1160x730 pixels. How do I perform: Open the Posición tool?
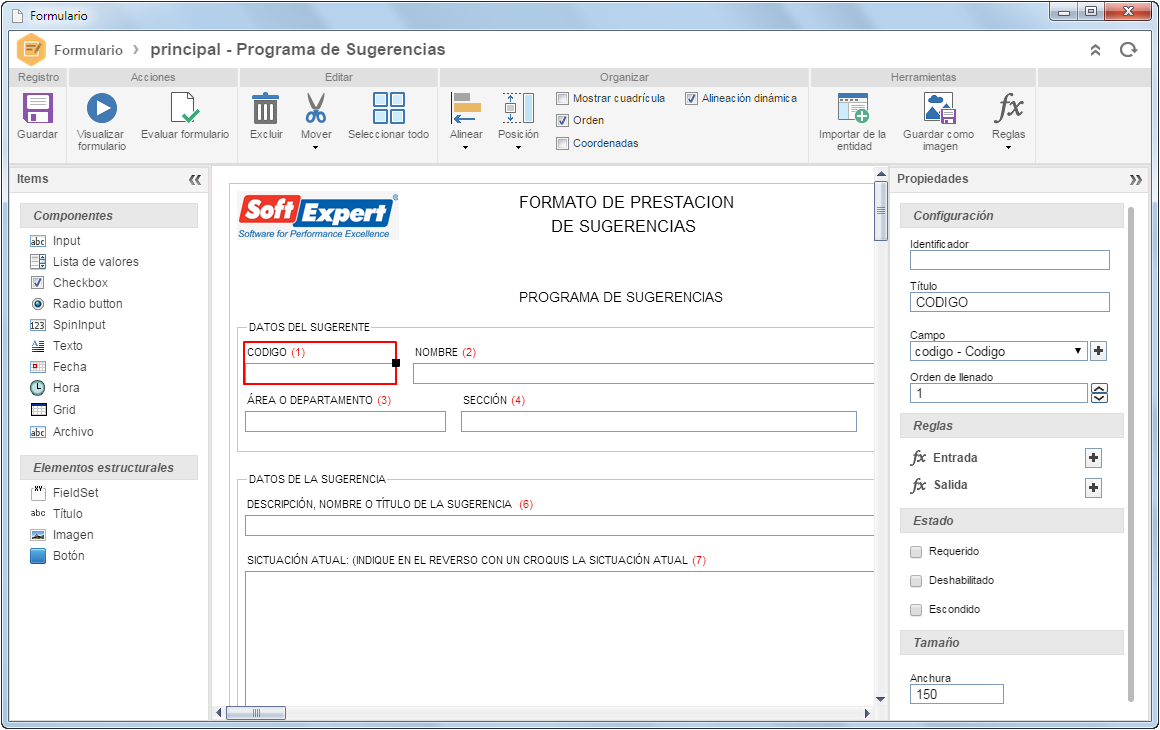click(518, 108)
